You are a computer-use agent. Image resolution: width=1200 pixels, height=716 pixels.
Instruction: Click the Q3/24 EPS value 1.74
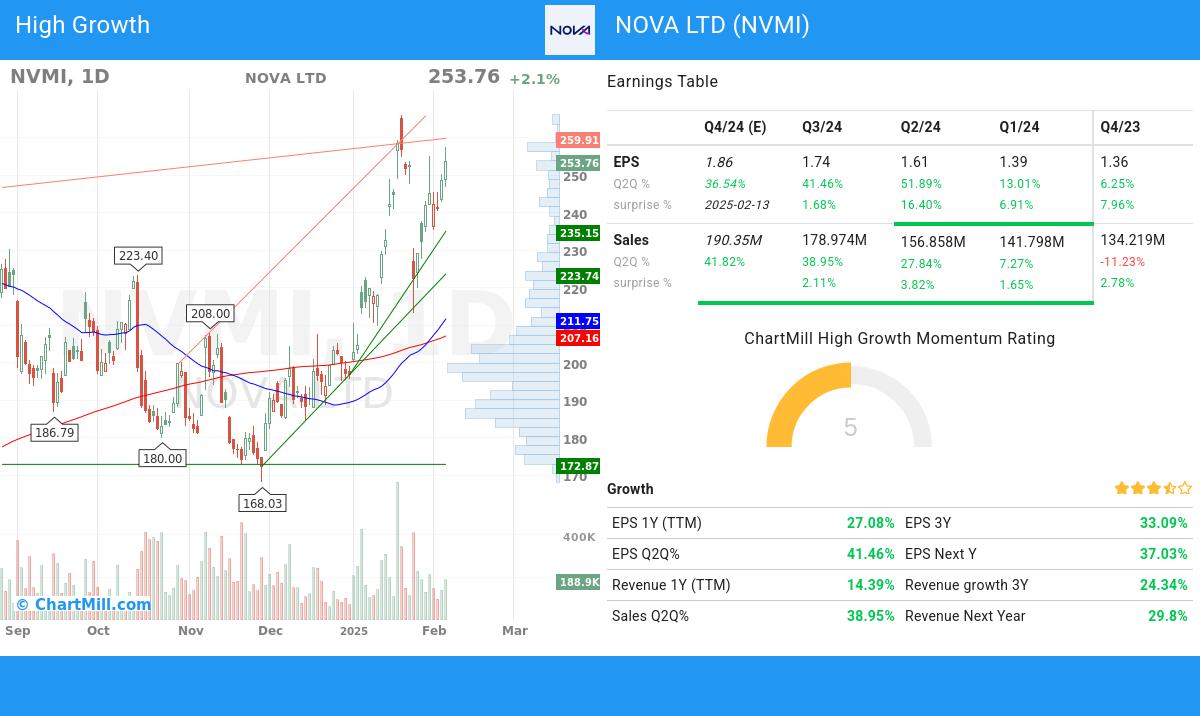coord(816,162)
